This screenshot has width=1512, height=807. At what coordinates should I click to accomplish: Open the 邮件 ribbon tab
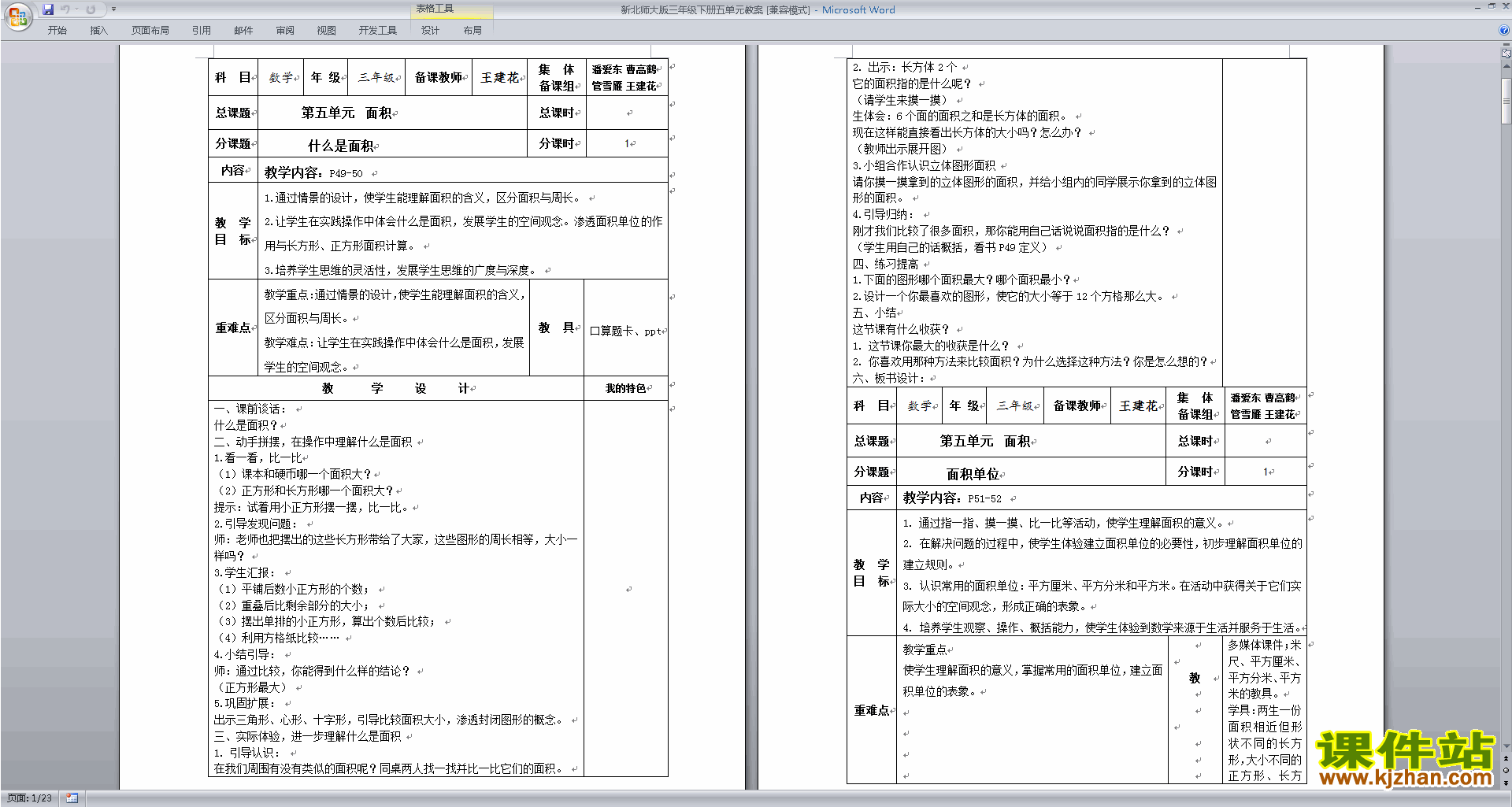243,30
